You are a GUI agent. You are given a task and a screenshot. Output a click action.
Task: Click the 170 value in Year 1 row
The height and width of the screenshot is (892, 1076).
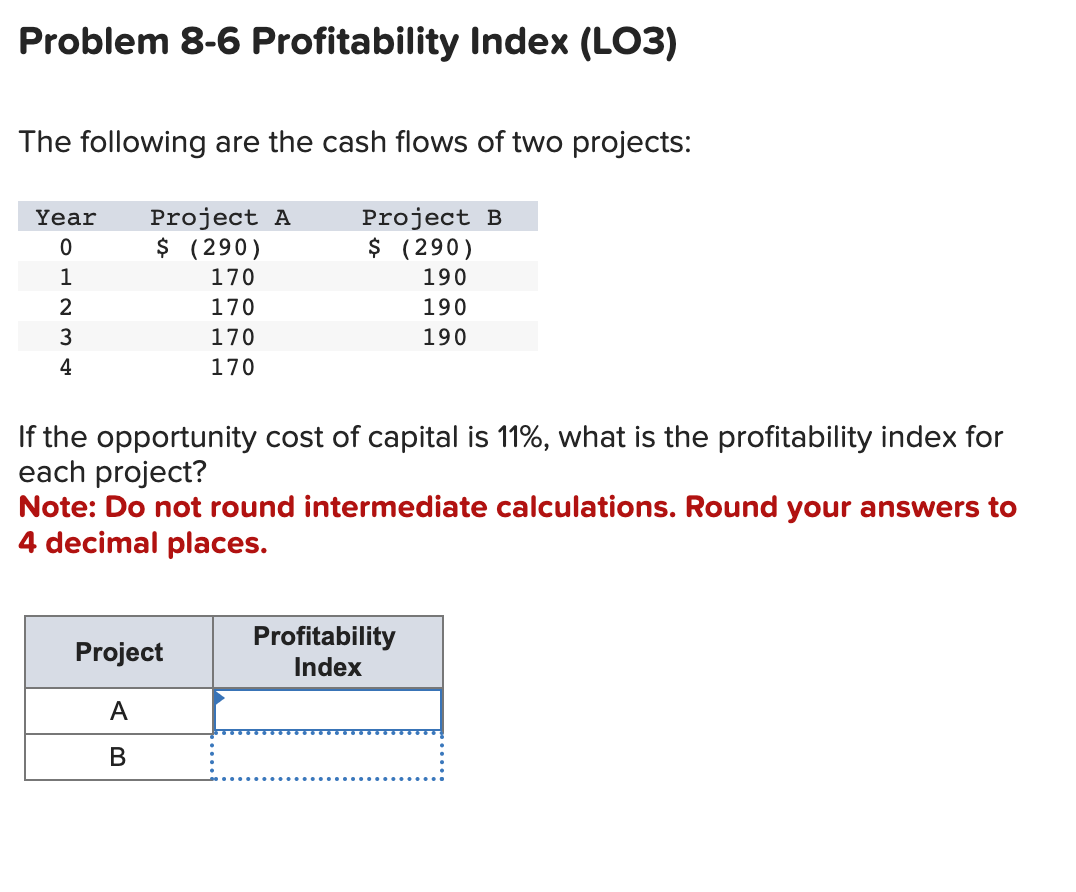[x=232, y=277]
